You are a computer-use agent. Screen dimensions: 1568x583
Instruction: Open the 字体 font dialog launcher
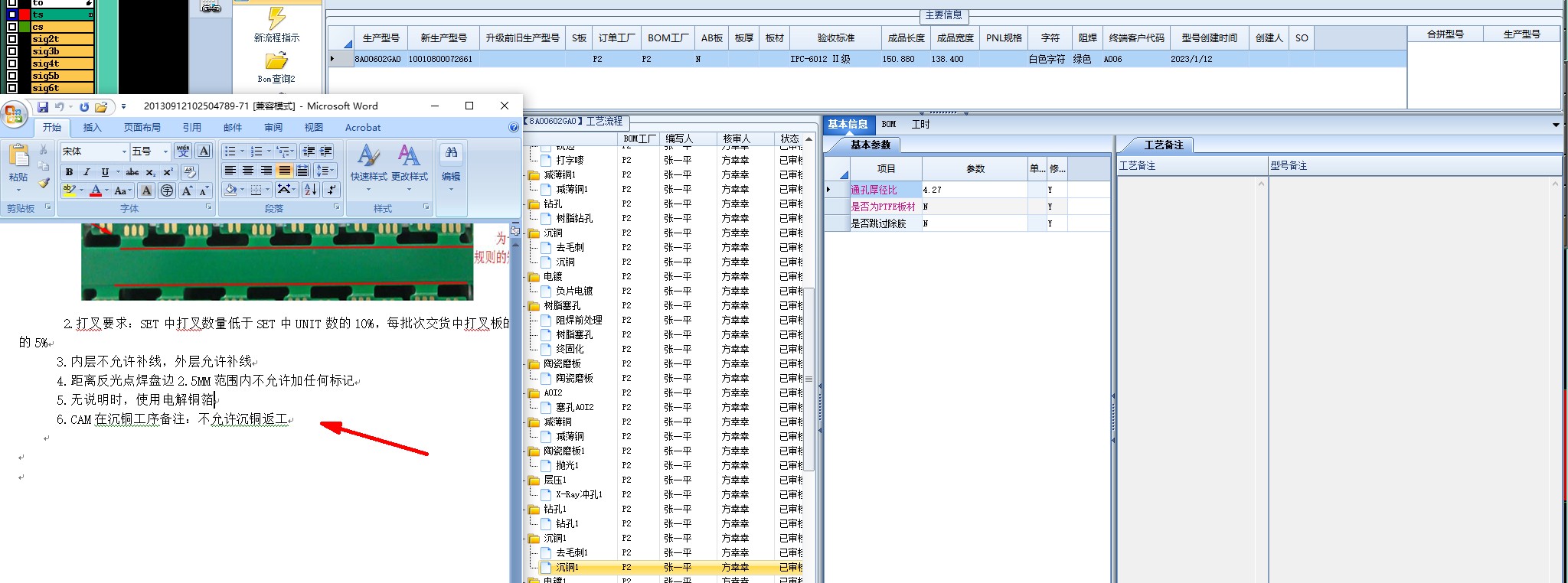pos(208,207)
